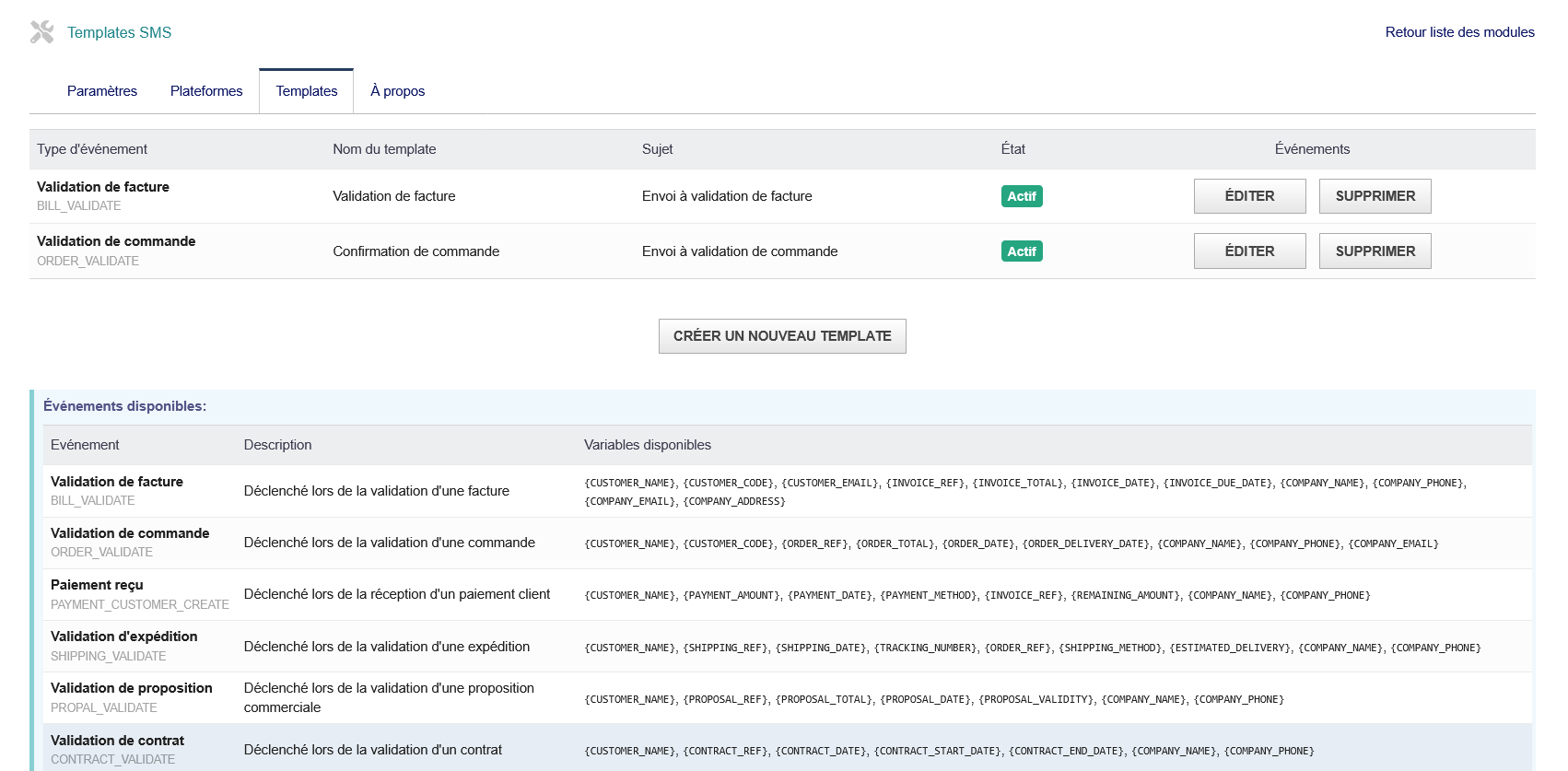Screen dimensions: 1568x771
Task: Click Actif badge for Validation de commande
Action: click(x=1022, y=251)
